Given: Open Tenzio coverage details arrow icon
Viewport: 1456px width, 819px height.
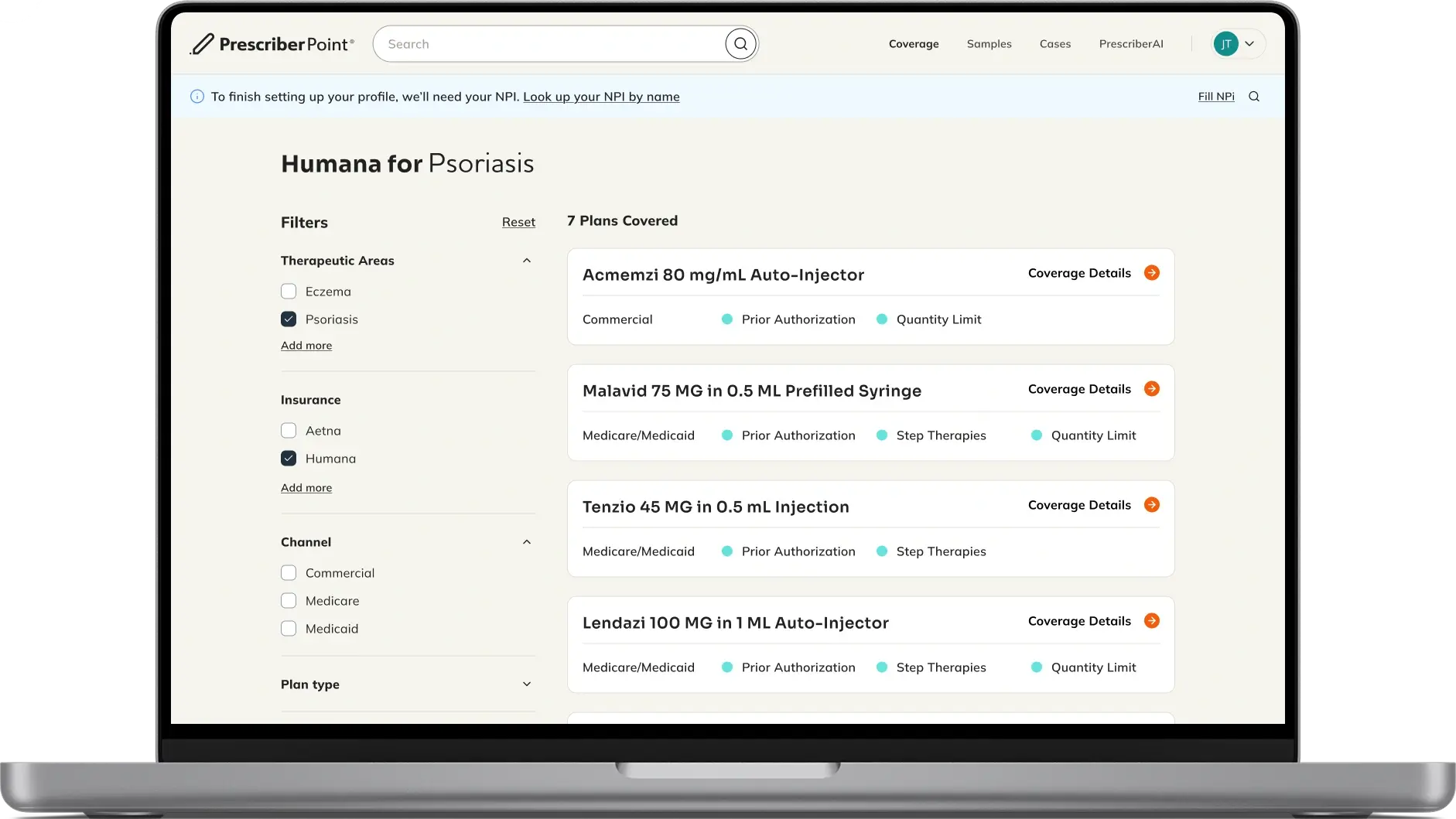Looking at the screenshot, I should pyautogui.click(x=1152, y=505).
